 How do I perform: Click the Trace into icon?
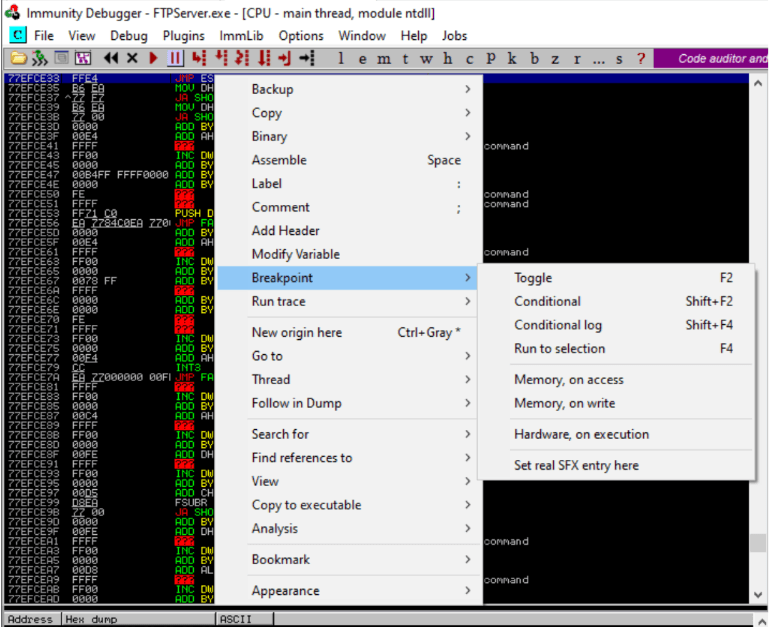click(242, 58)
